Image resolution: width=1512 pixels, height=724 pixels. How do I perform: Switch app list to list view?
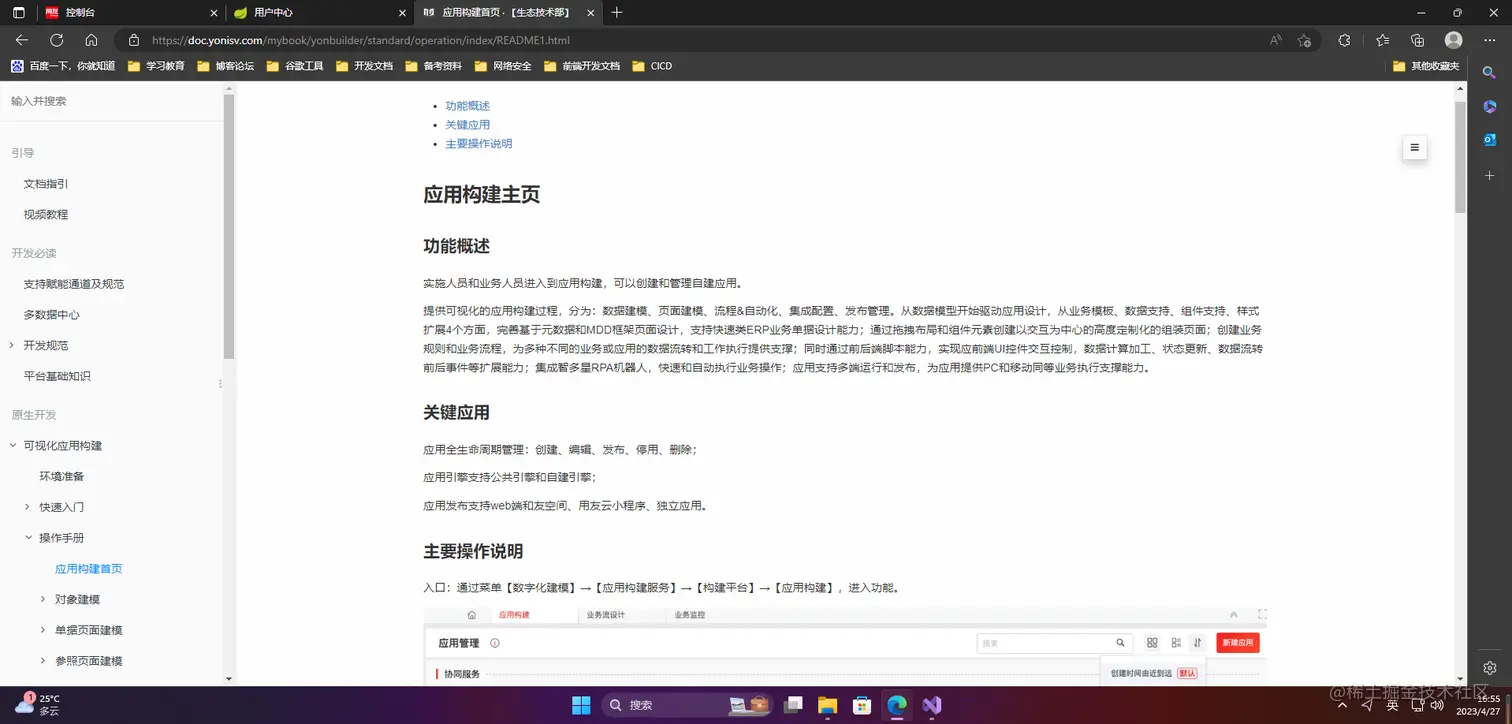coord(1175,642)
